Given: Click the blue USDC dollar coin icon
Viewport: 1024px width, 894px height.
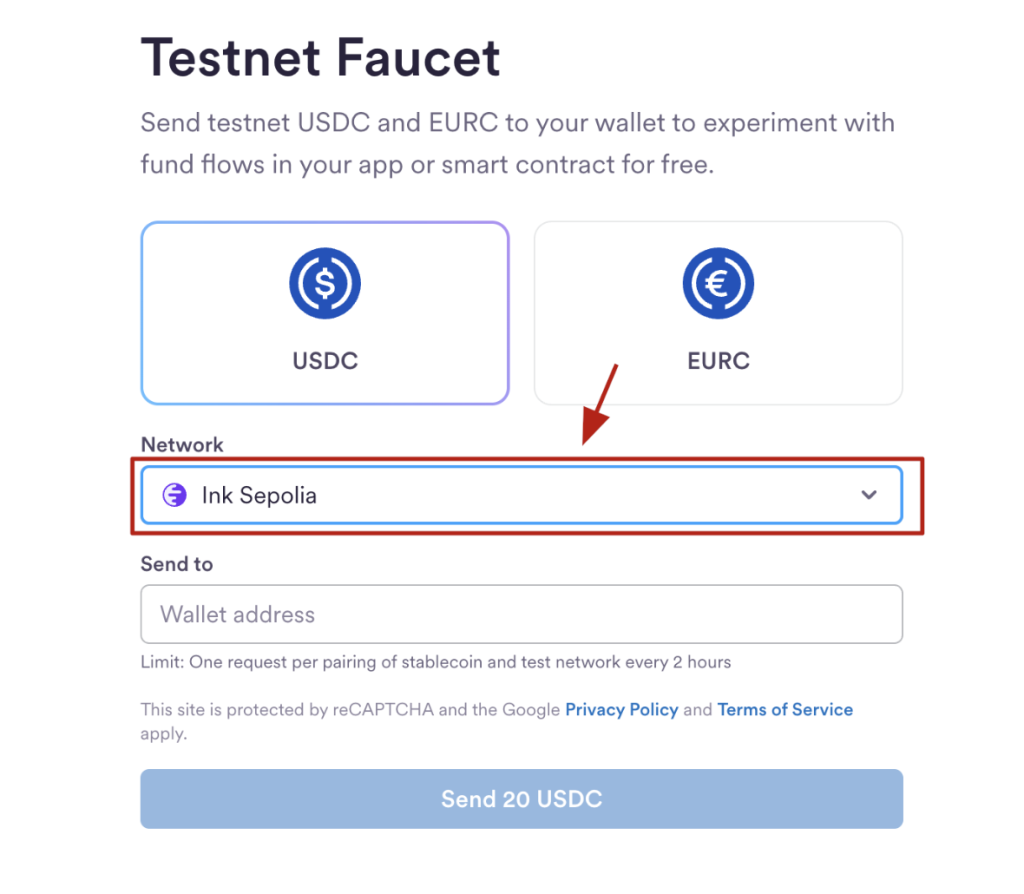Looking at the screenshot, I should click(325, 285).
